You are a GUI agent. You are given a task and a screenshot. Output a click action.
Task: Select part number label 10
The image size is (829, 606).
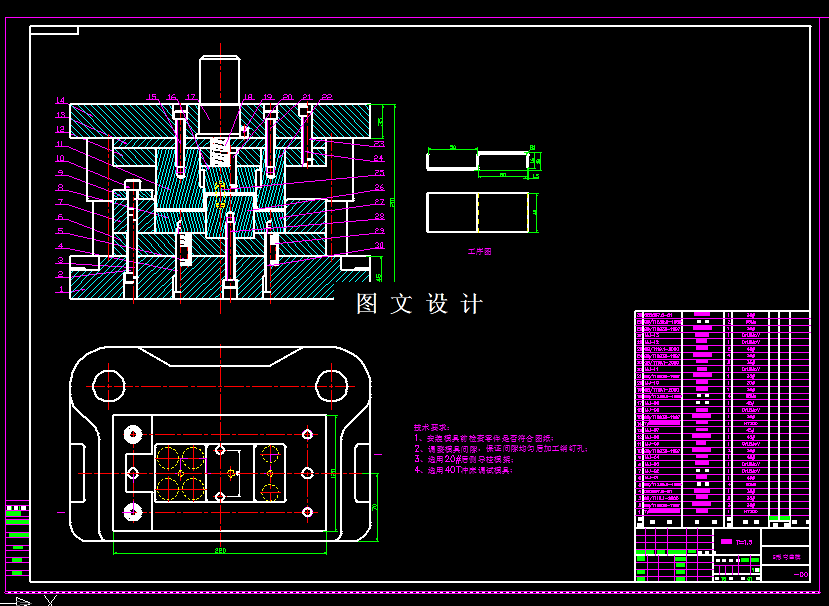[60, 158]
